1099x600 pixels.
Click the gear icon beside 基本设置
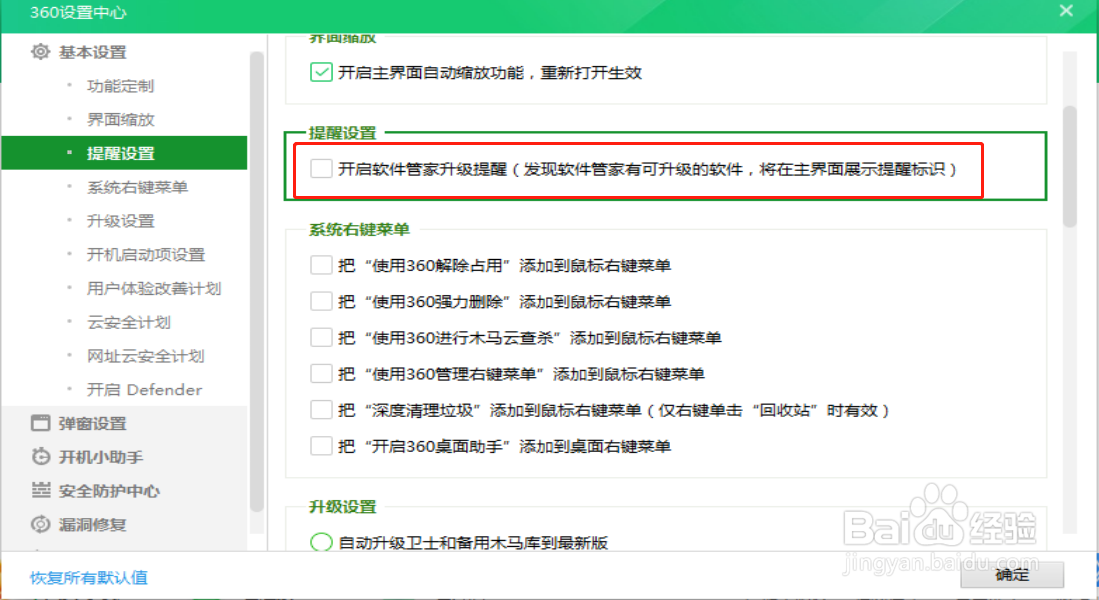pos(41,52)
